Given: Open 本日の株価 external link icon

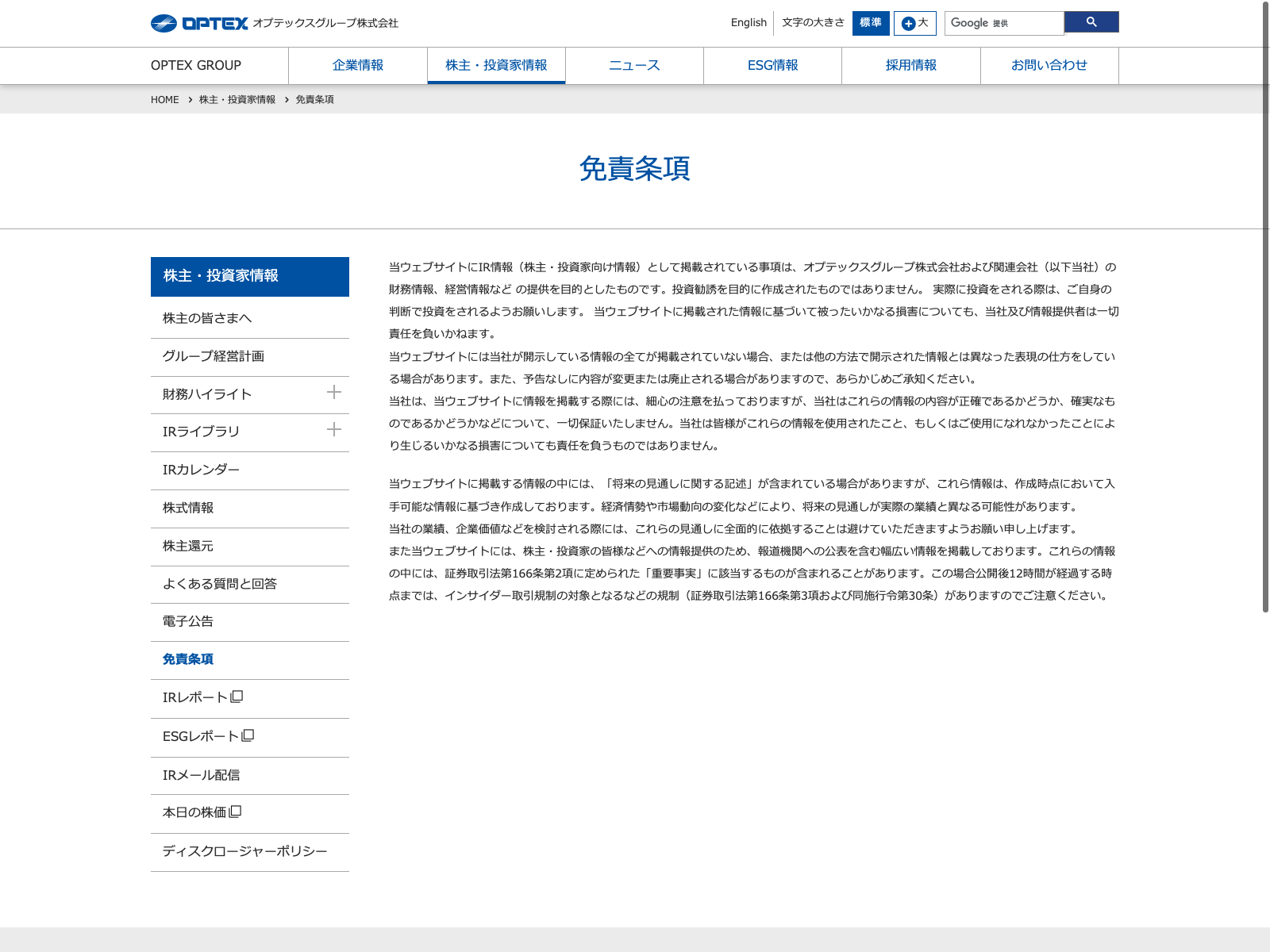Looking at the screenshot, I should [235, 812].
